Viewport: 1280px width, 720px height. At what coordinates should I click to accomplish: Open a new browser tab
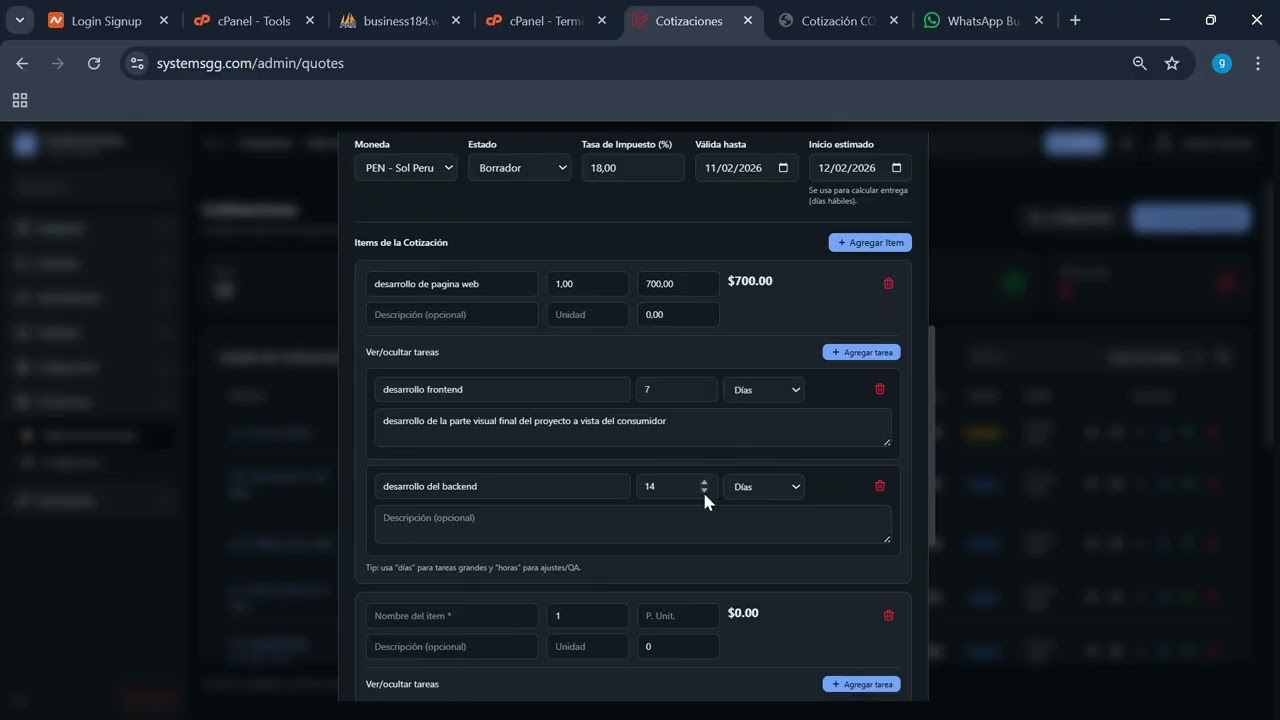click(x=1075, y=20)
